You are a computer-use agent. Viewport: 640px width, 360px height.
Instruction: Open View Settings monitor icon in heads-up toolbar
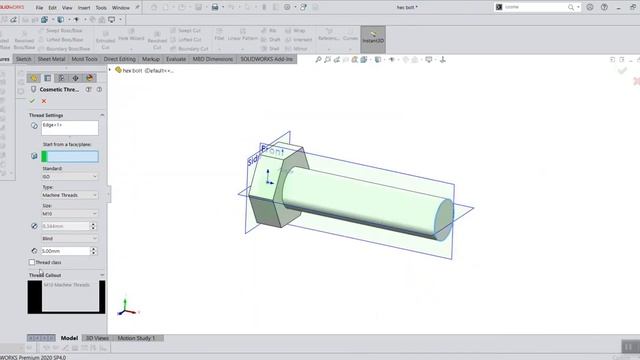coord(429,60)
